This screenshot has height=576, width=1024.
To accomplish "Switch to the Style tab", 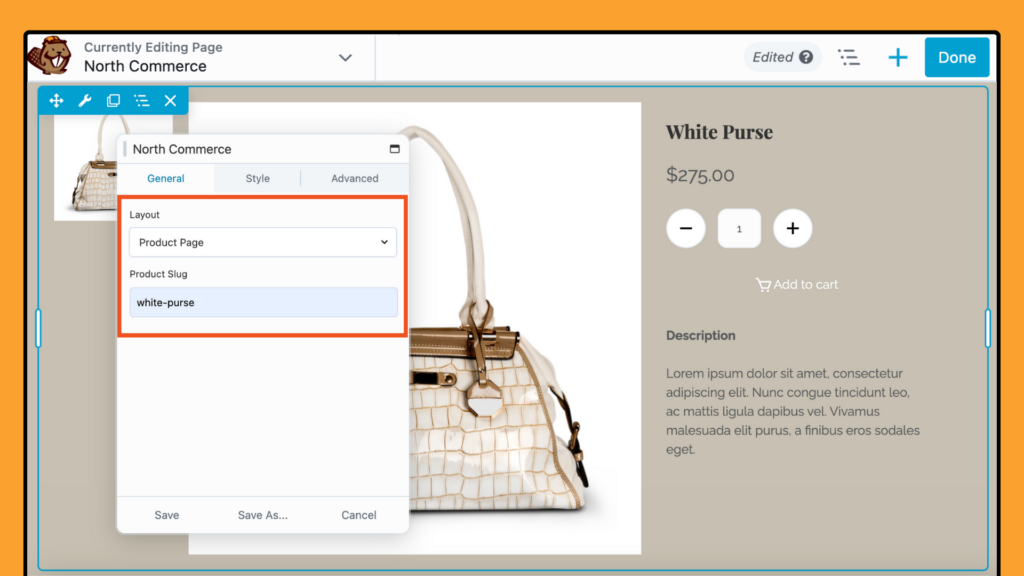I will click(x=257, y=178).
